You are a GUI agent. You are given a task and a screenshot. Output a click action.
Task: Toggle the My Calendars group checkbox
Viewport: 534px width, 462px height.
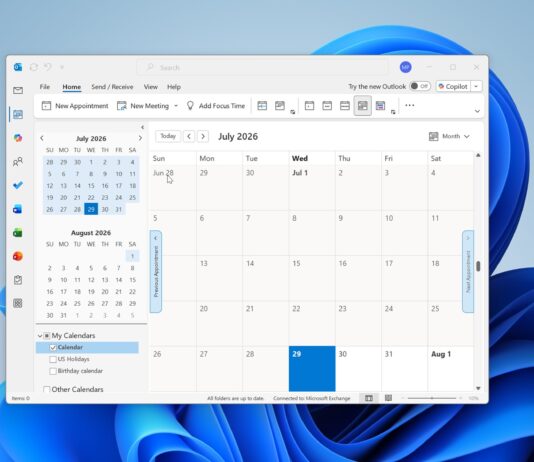point(47,336)
